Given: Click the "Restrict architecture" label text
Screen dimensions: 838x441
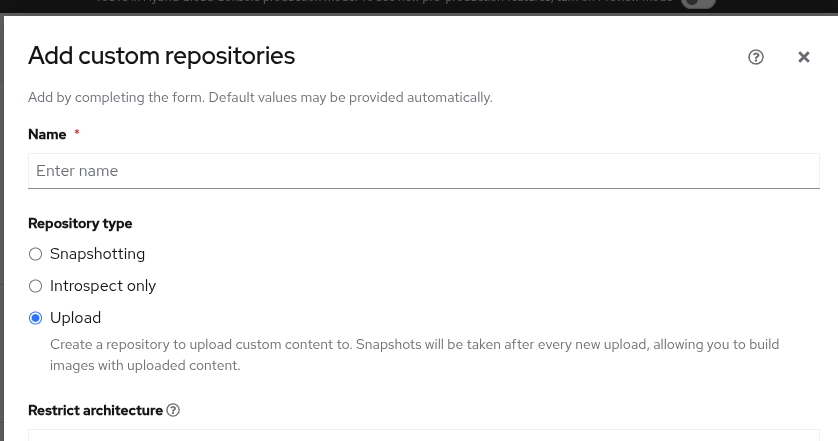Looking at the screenshot, I should [x=95, y=410].
